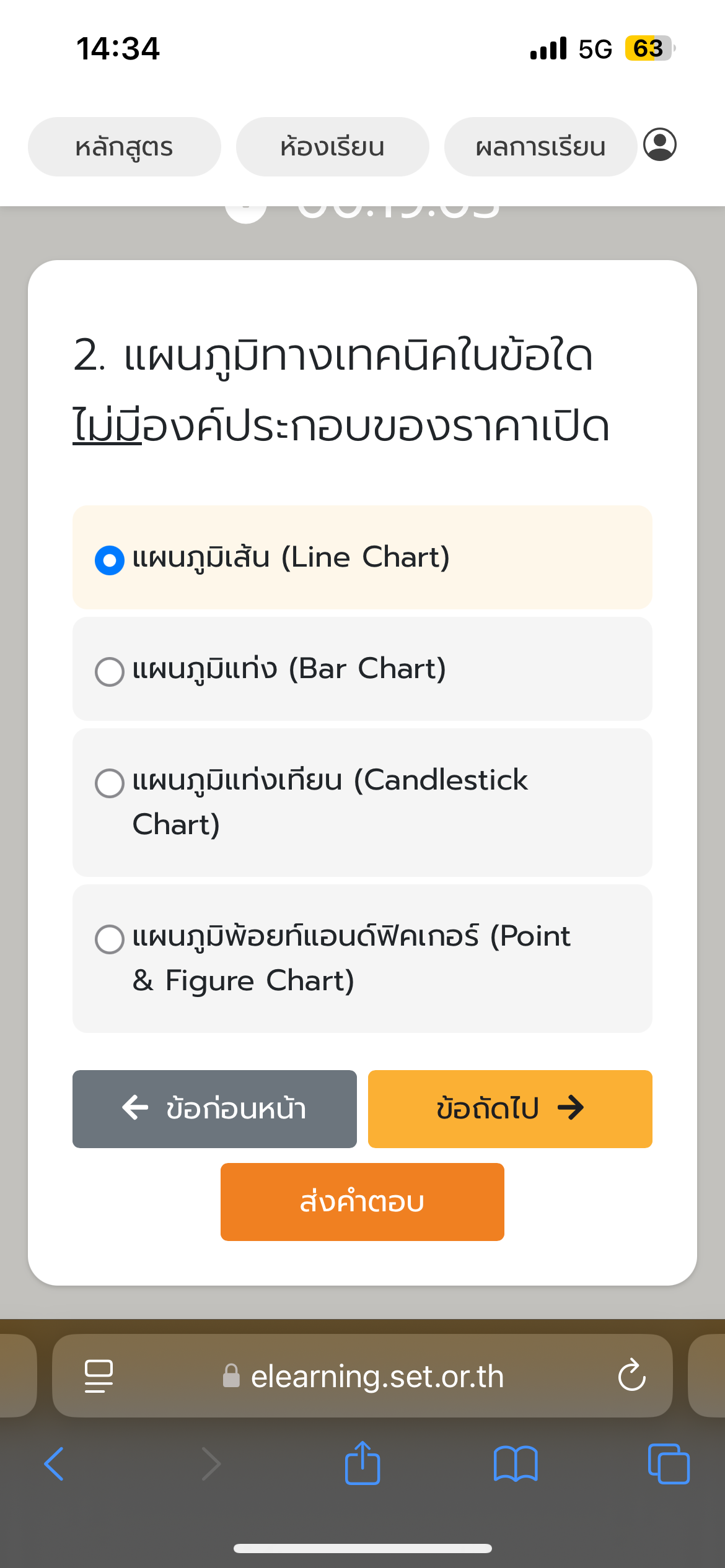
Task: Show Safari open tabs icon
Action: point(668,1464)
